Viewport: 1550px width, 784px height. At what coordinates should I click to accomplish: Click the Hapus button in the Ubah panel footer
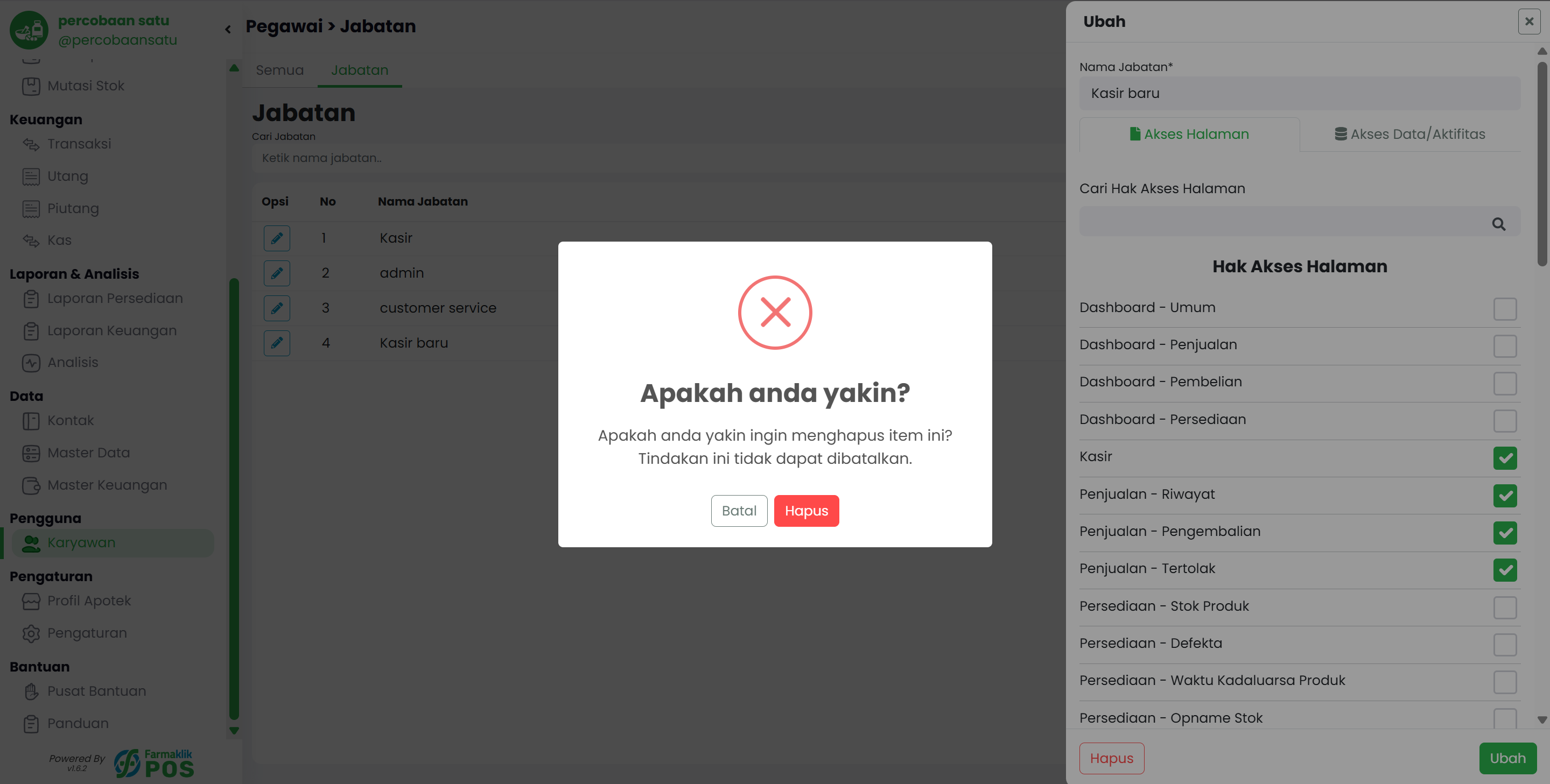pos(1111,758)
